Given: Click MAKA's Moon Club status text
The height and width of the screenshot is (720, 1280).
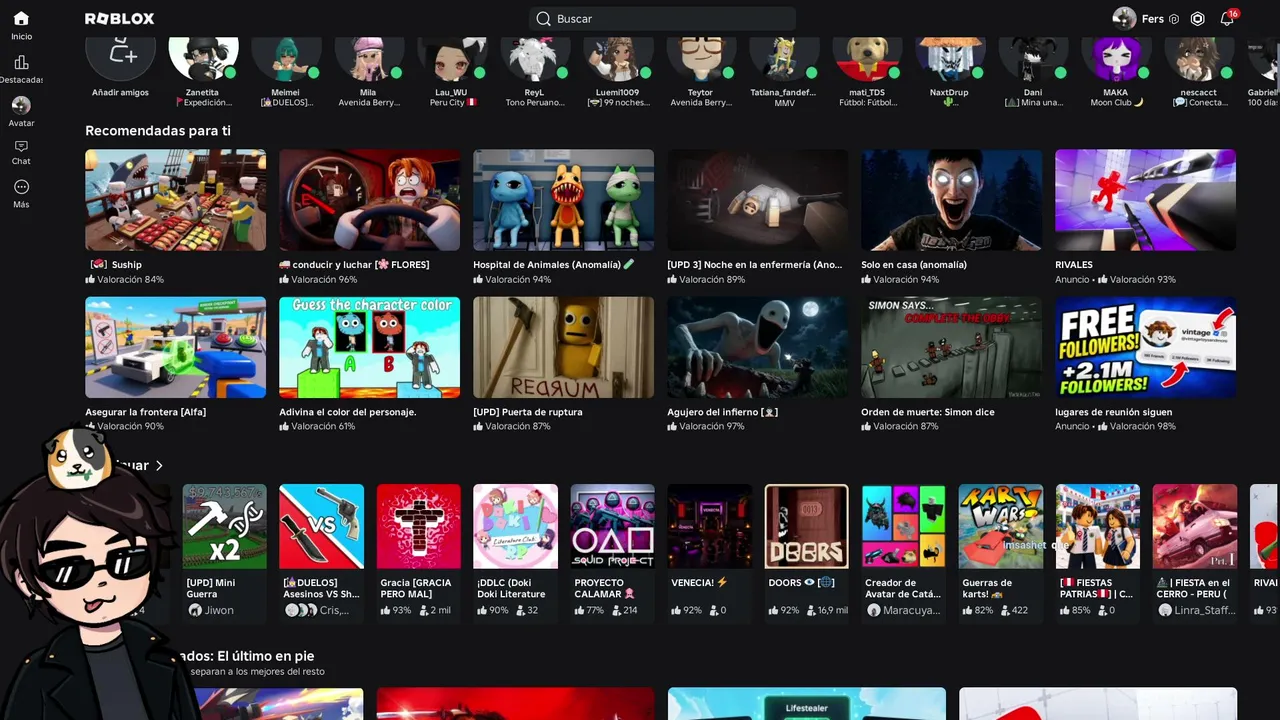Looking at the screenshot, I should click(x=1116, y=103).
